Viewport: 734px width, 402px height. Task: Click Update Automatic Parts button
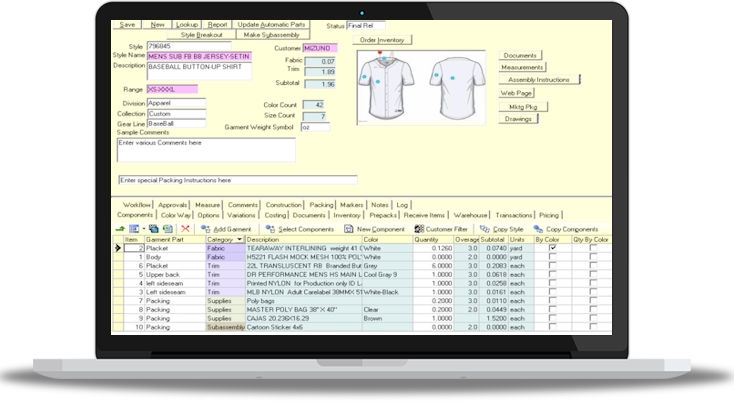(271, 24)
